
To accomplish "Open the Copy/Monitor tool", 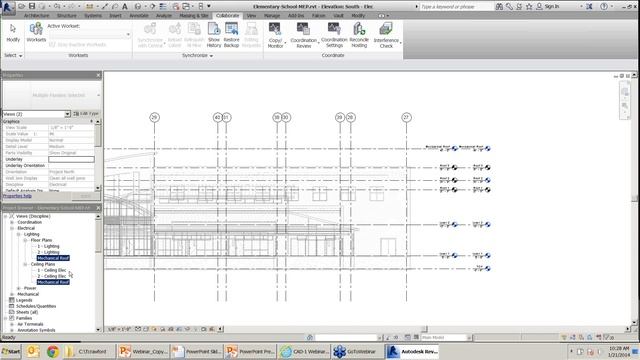I will 276,35.
